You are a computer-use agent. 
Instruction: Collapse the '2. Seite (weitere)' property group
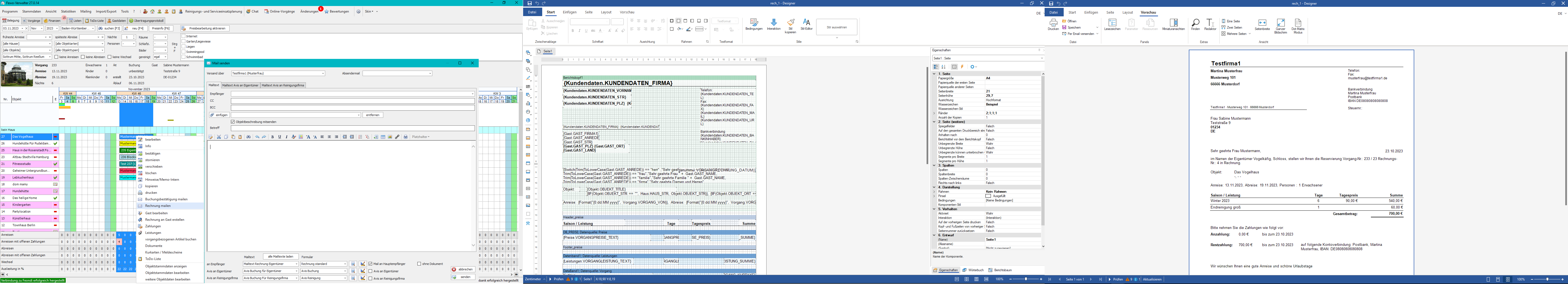coord(934,122)
